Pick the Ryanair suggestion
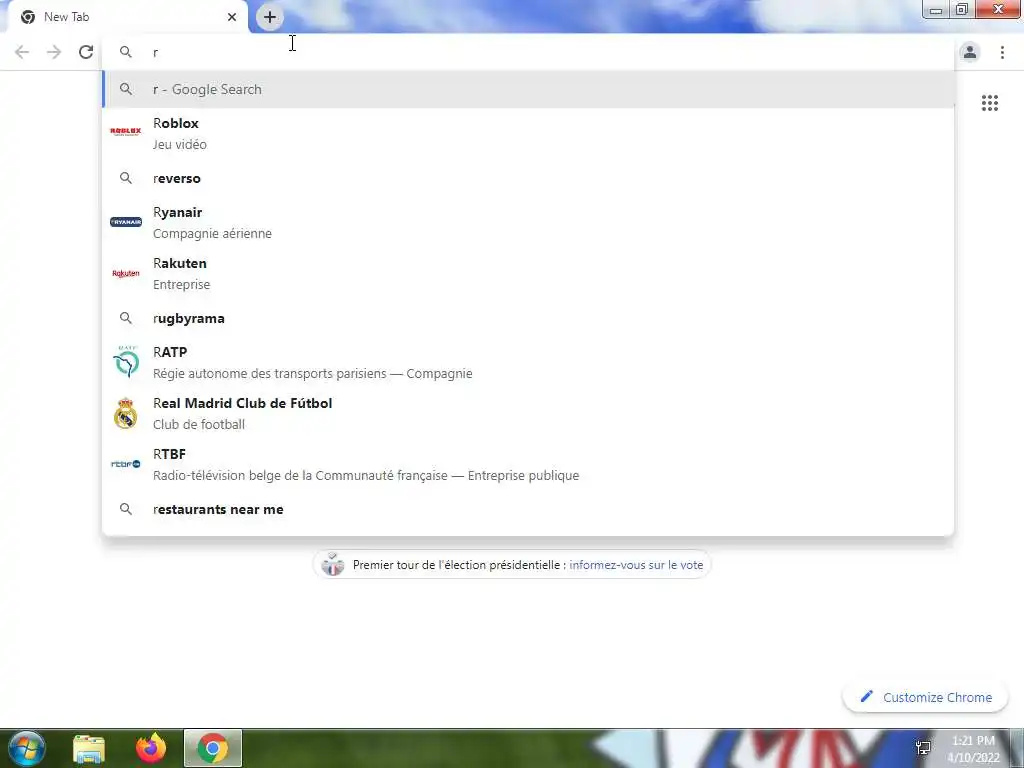1024x768 pixels. click(x=528, y=223)
